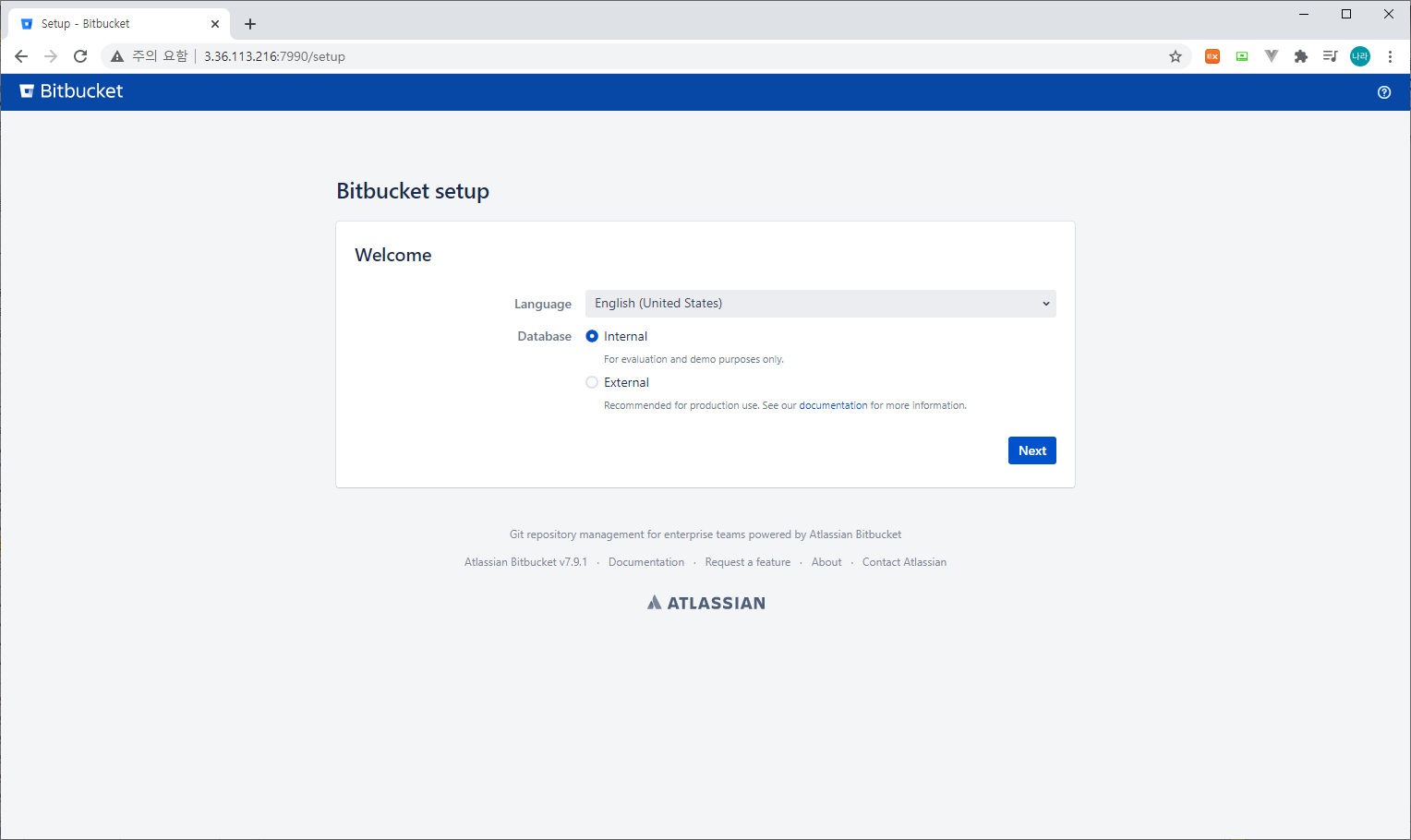Select the External database option
The height and width of the screenshot is (840, 1411).
(x=592, y=382)
